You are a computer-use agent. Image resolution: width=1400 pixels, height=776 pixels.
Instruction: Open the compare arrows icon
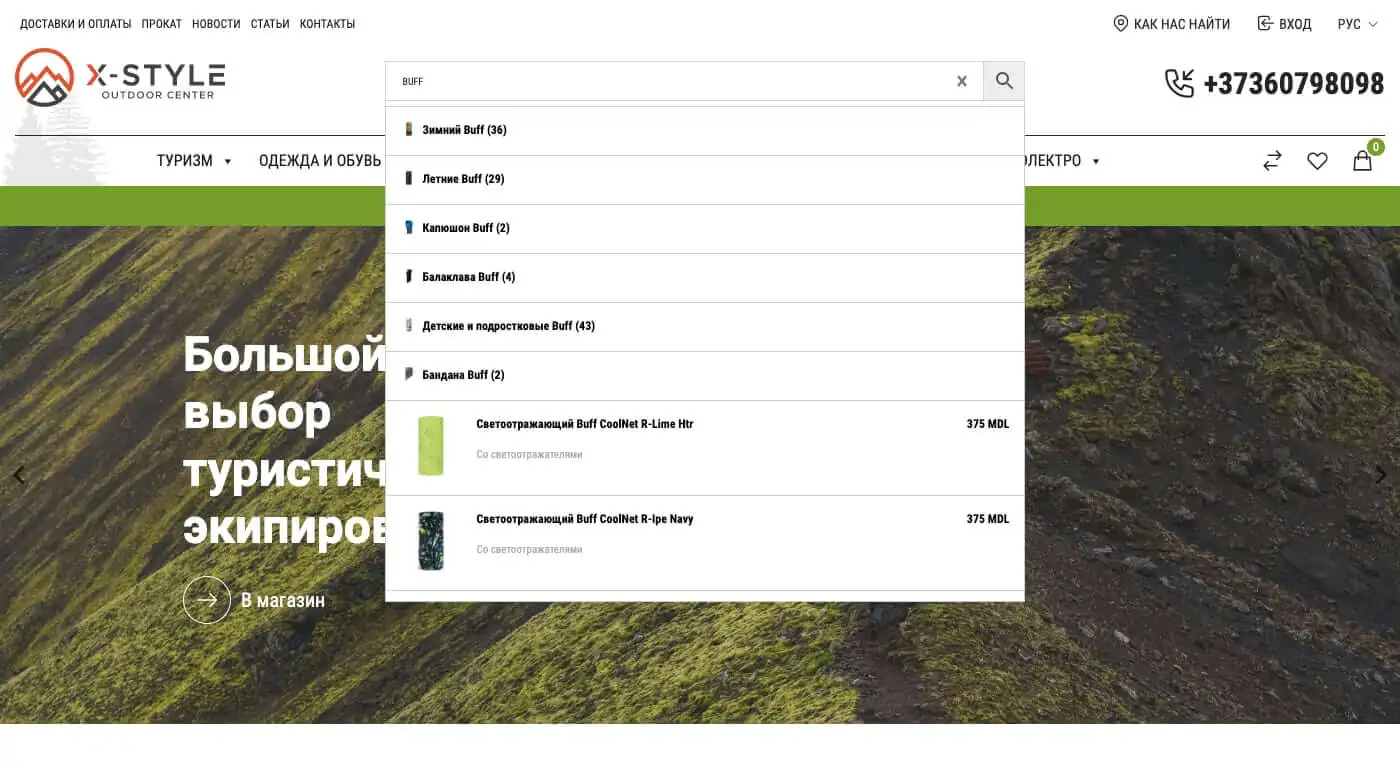point(1272,160)
